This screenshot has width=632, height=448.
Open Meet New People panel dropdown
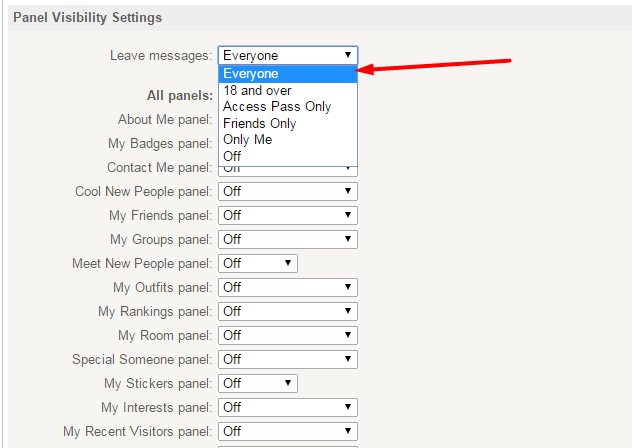pos(258,263)
